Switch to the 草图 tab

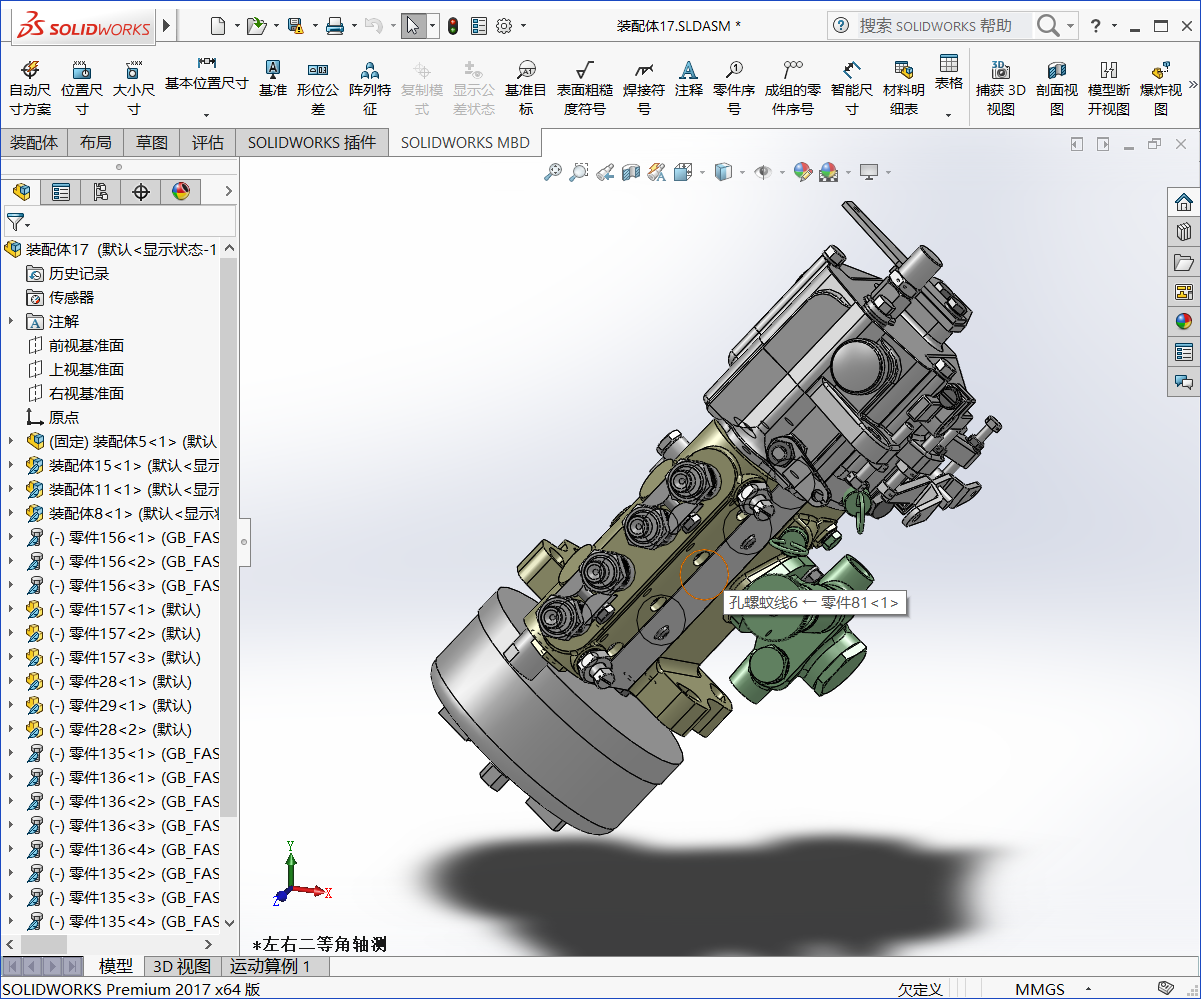pos(152,143)
